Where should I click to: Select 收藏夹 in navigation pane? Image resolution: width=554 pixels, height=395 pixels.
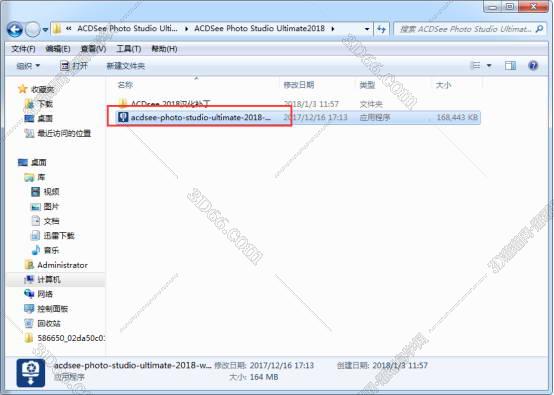(x=42, y=89)
